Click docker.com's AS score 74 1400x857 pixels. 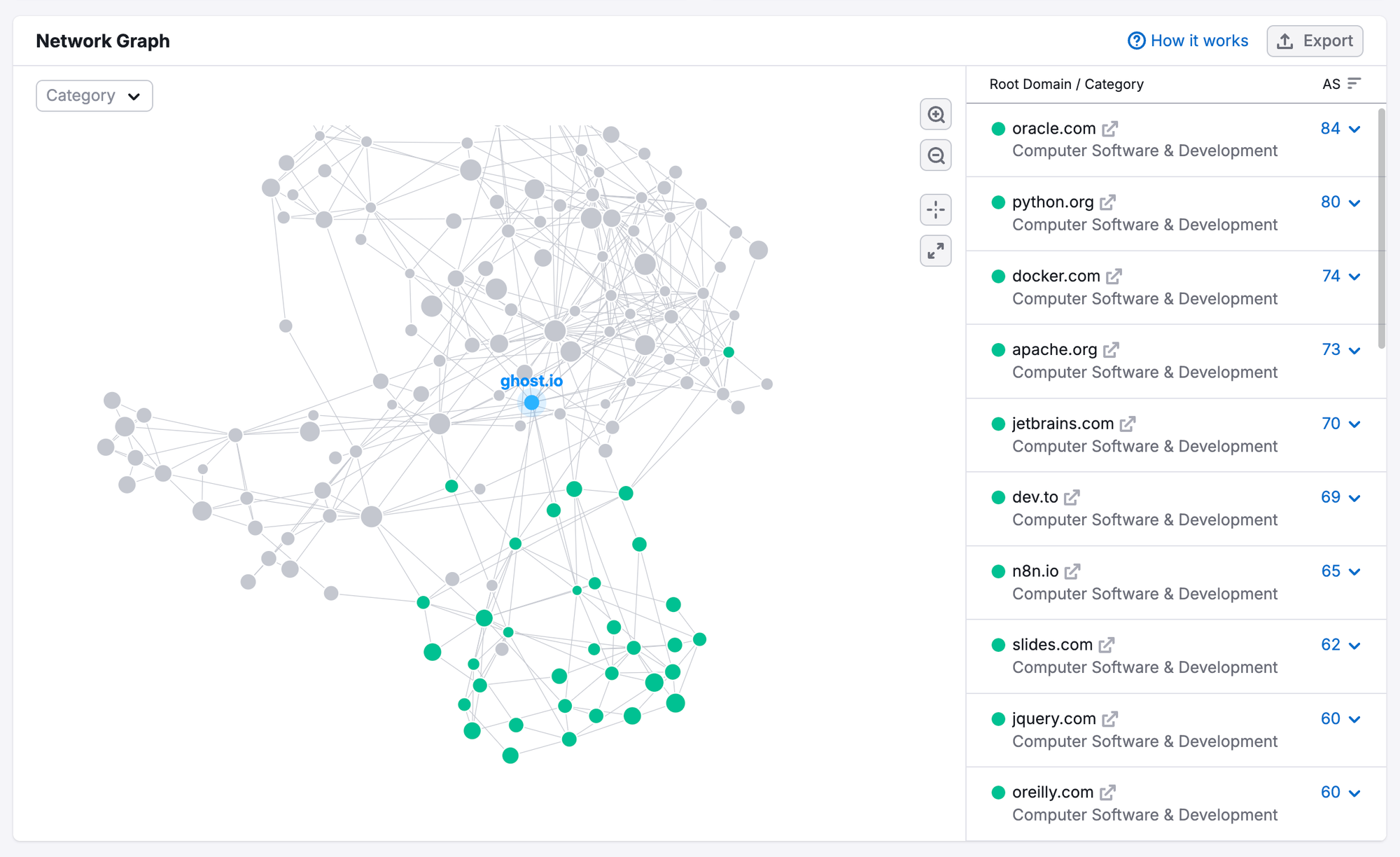tap(1331, 276)
